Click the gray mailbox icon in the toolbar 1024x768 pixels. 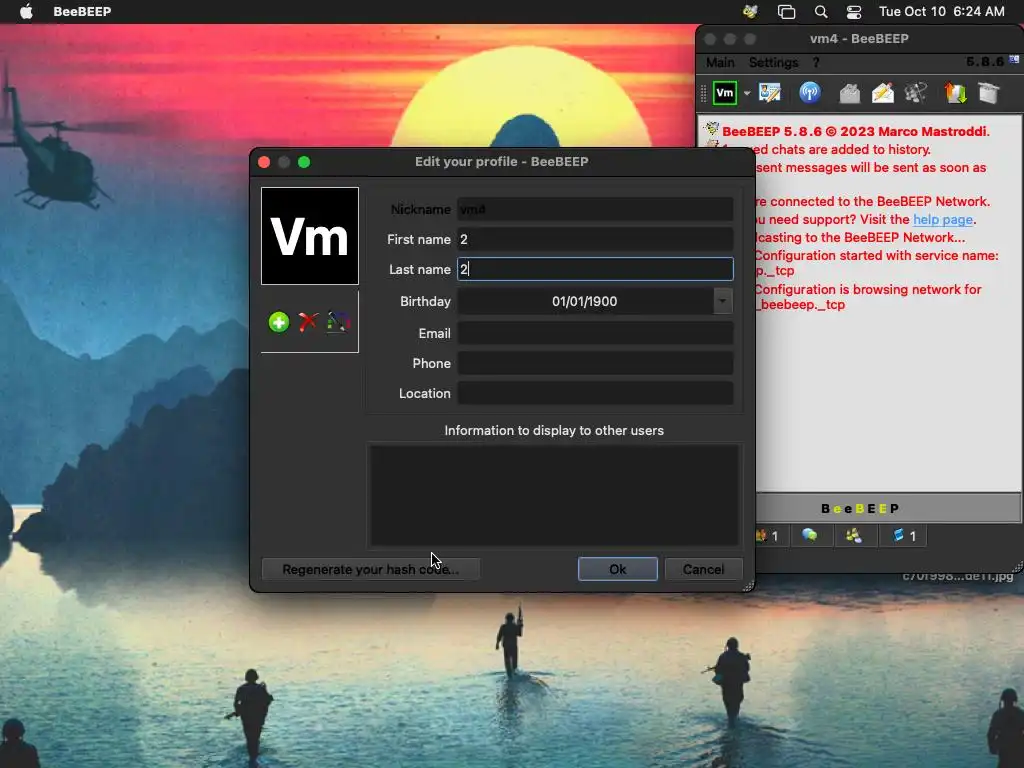click(x=849, y=93)
